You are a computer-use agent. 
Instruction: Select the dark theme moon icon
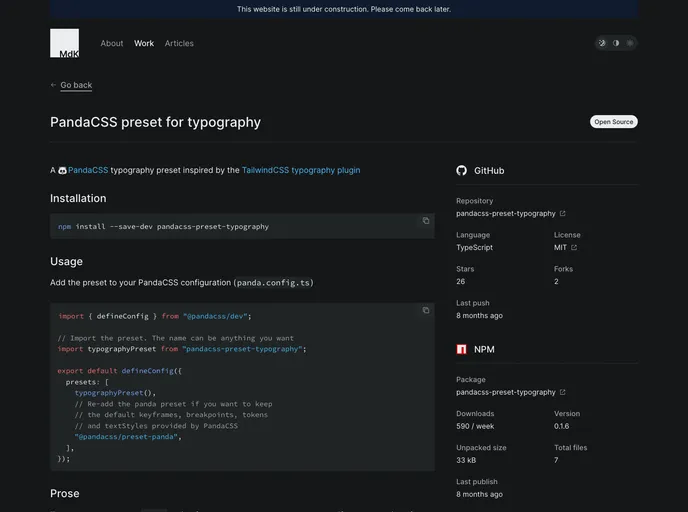point(602,43)
